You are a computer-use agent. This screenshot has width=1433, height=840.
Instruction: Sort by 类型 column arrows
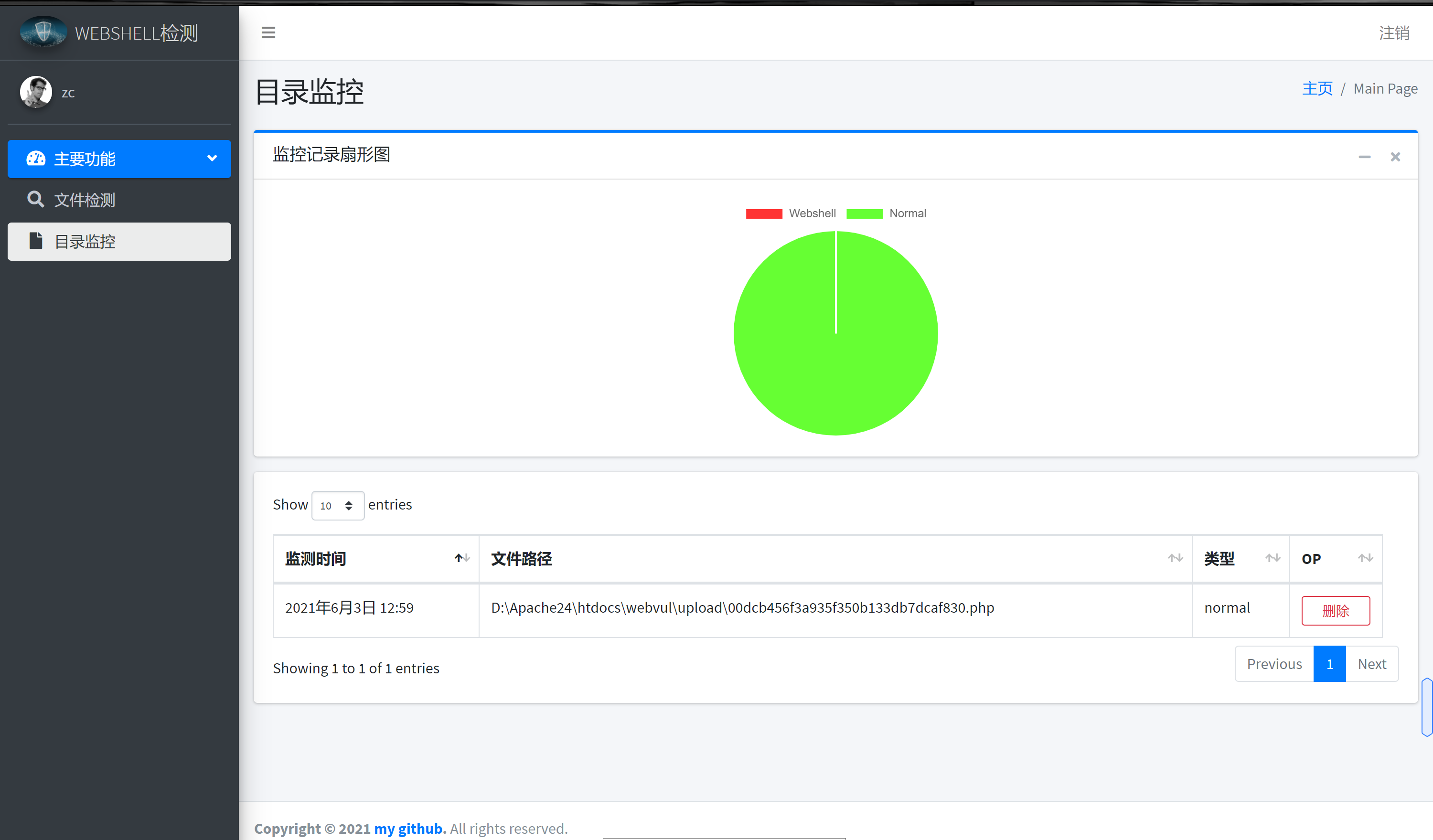tap(1273, 558)
